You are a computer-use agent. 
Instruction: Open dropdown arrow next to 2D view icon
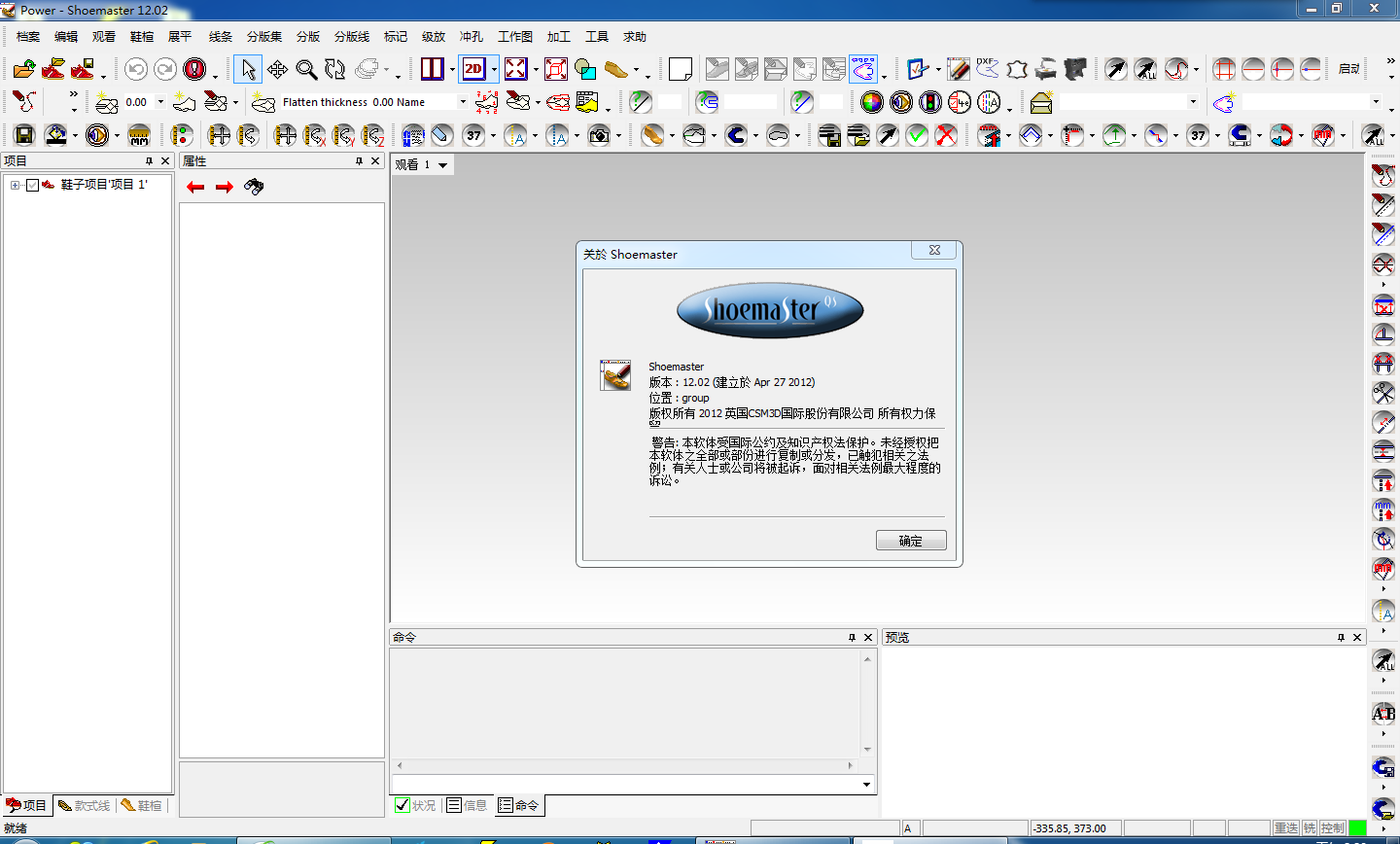tap(494, 69)
